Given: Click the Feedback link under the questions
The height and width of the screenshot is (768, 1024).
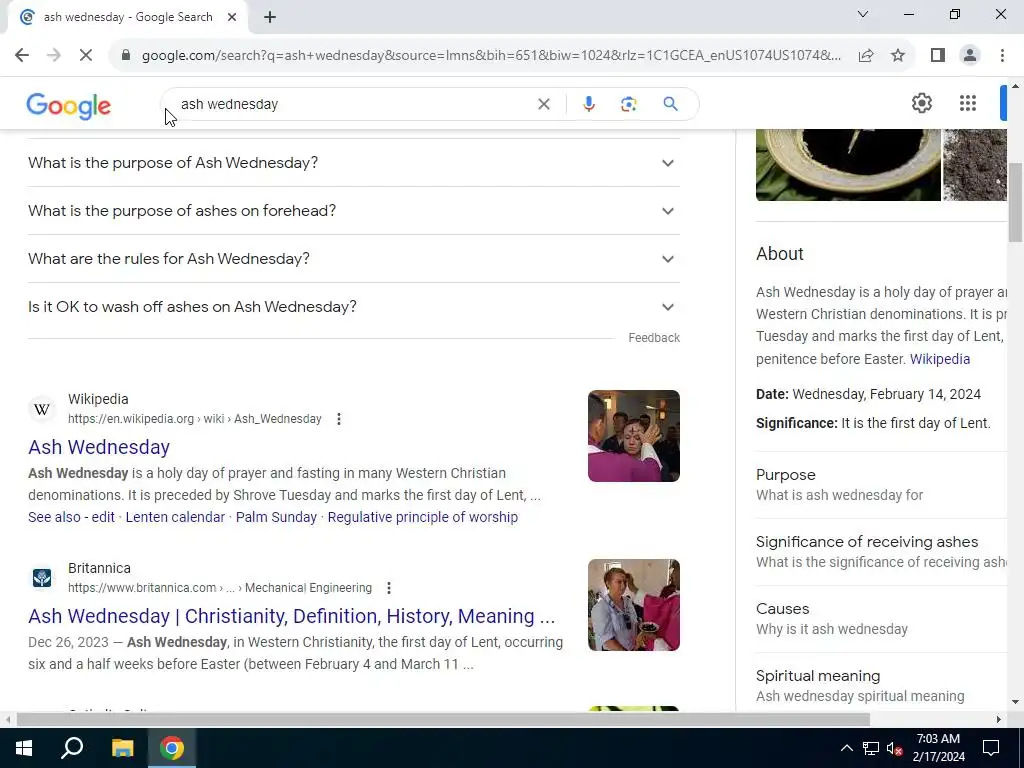Looking at the screenshot, I should [x=654, y=338].
